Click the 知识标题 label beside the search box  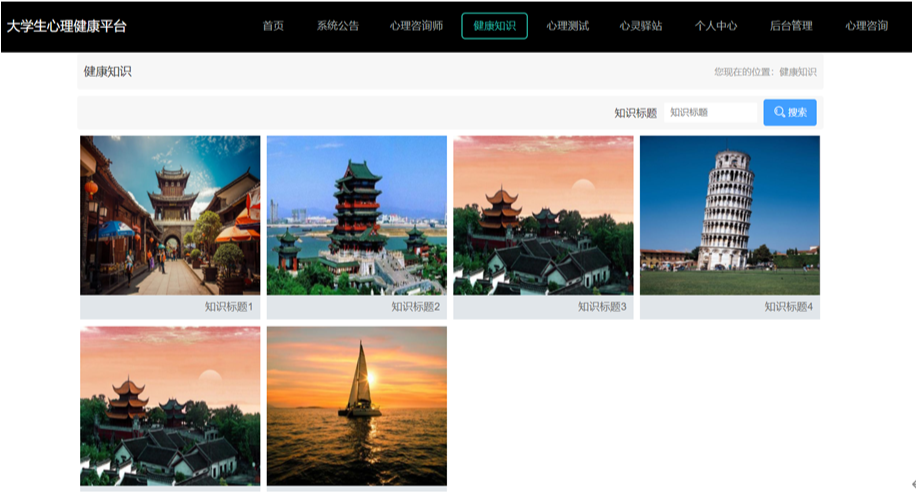(635, 113)
